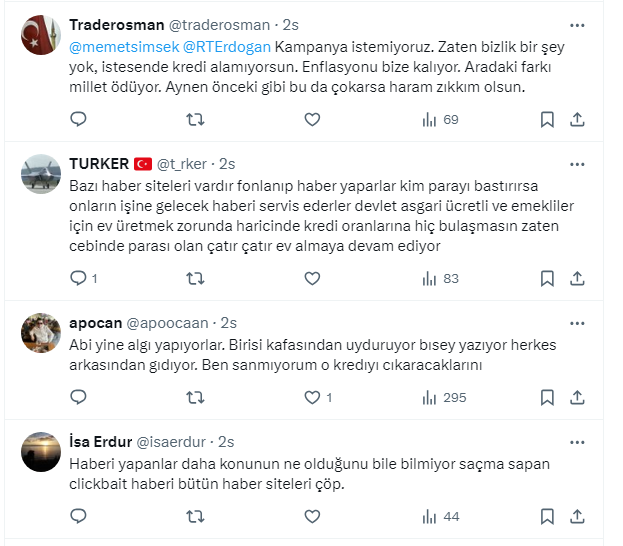Open more options on apocan's tweet

pyautogui.click(x=577, y=323)
